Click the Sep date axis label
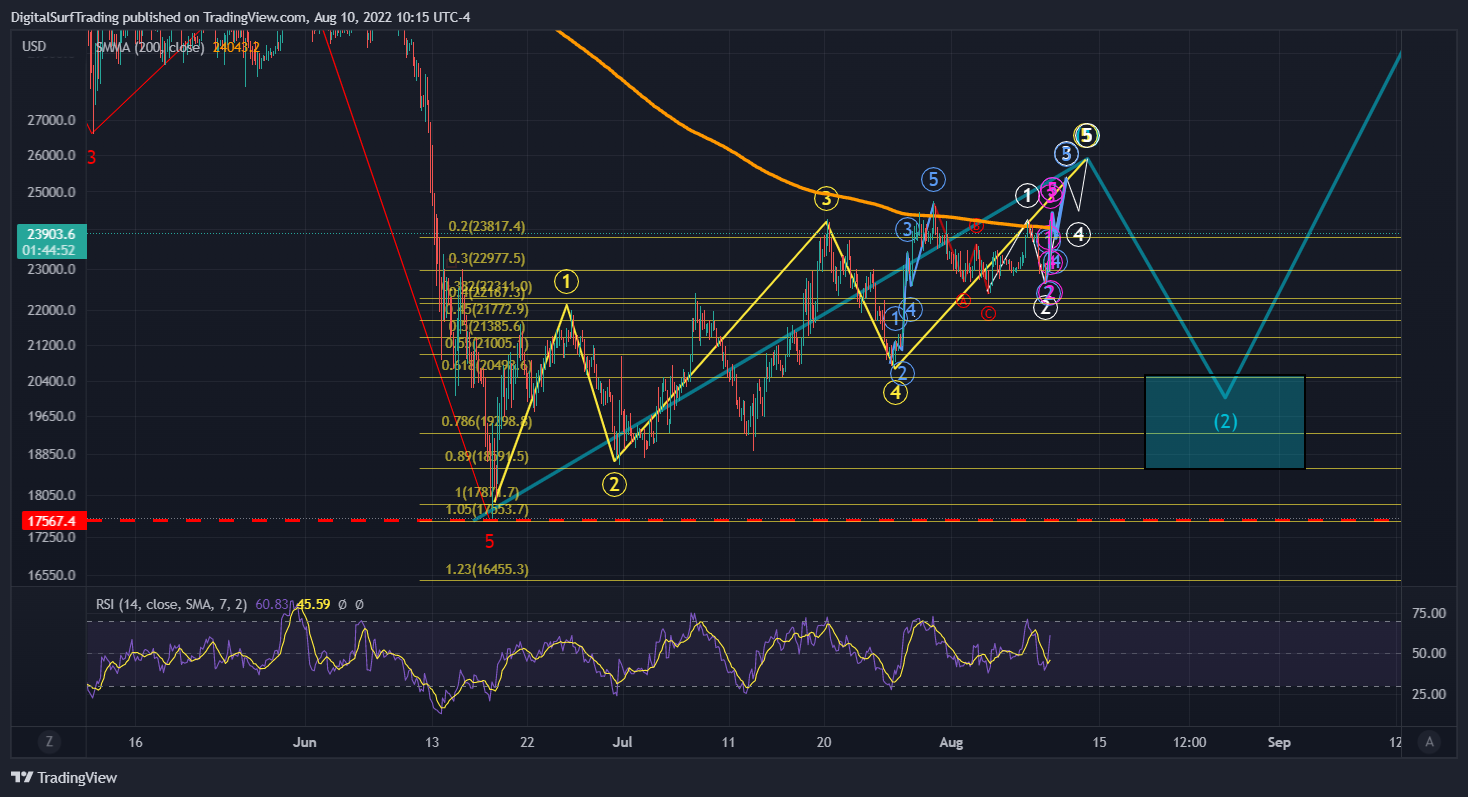 [1279, 742]
